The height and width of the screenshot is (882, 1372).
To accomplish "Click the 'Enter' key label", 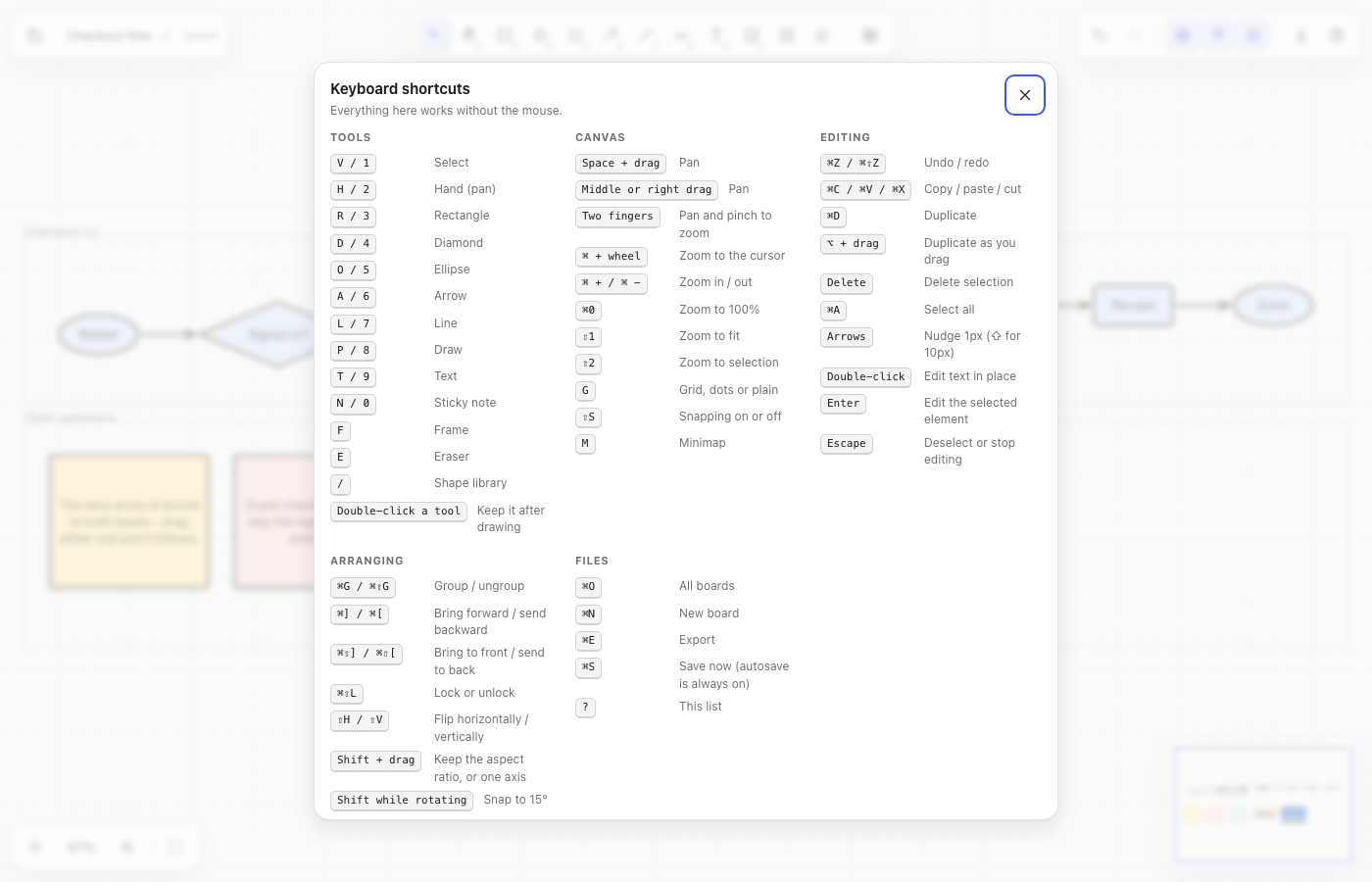I will pyautogui.click(x=843, y=404).
